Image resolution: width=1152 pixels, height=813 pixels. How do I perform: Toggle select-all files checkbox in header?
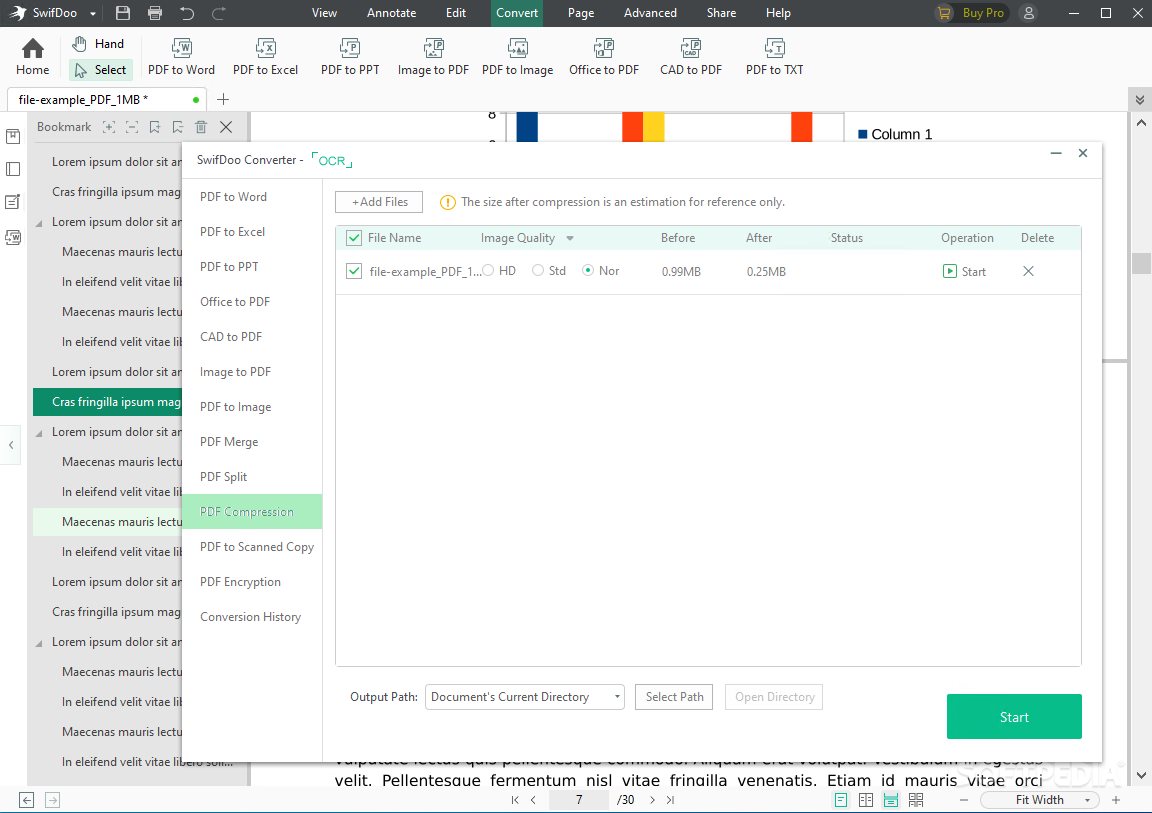tap(354, 238)
